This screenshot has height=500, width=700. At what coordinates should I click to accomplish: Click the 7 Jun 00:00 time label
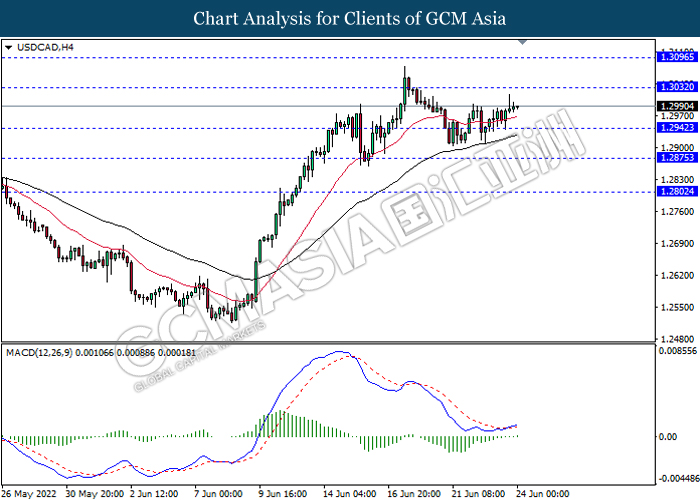219,494
